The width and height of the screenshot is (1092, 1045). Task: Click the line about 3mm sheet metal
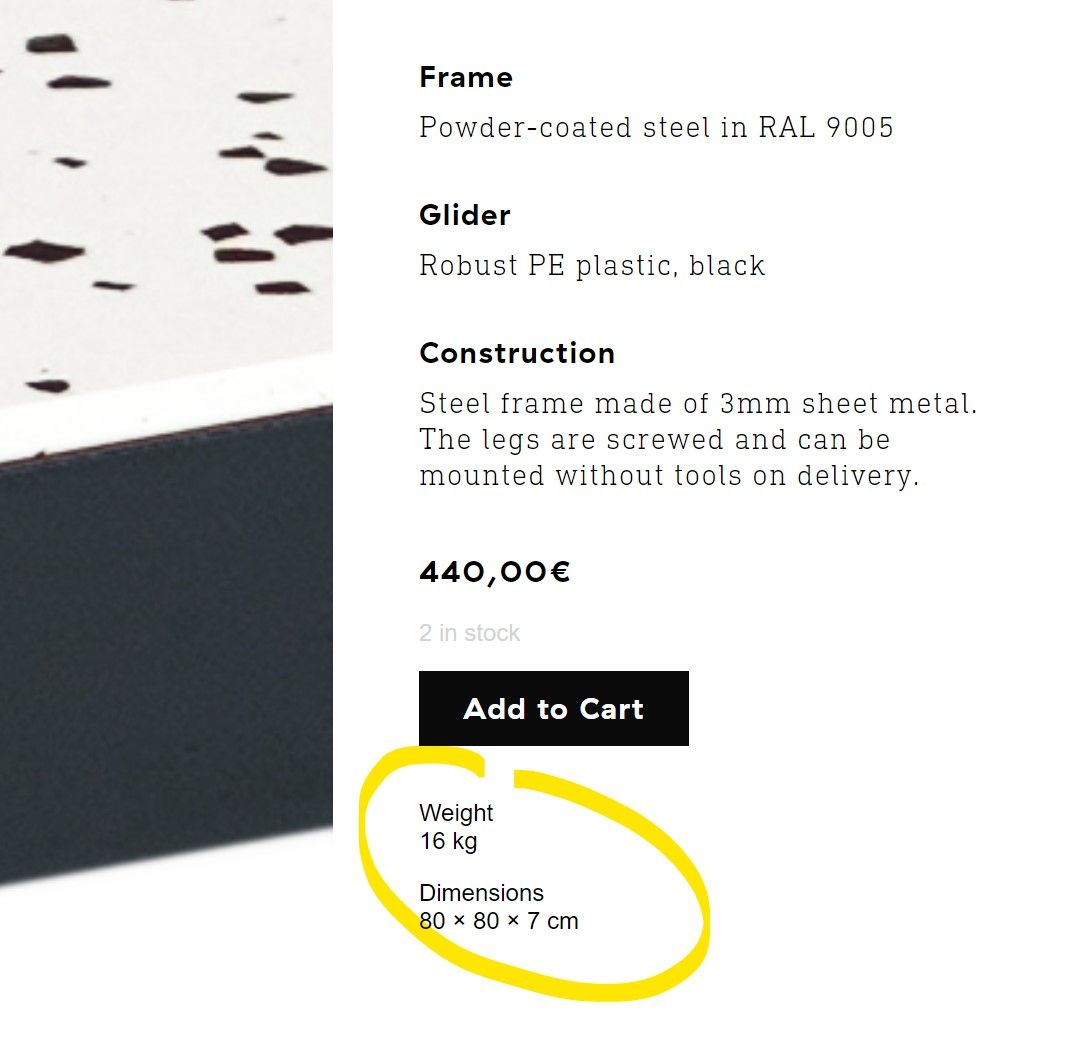(698, 404)
